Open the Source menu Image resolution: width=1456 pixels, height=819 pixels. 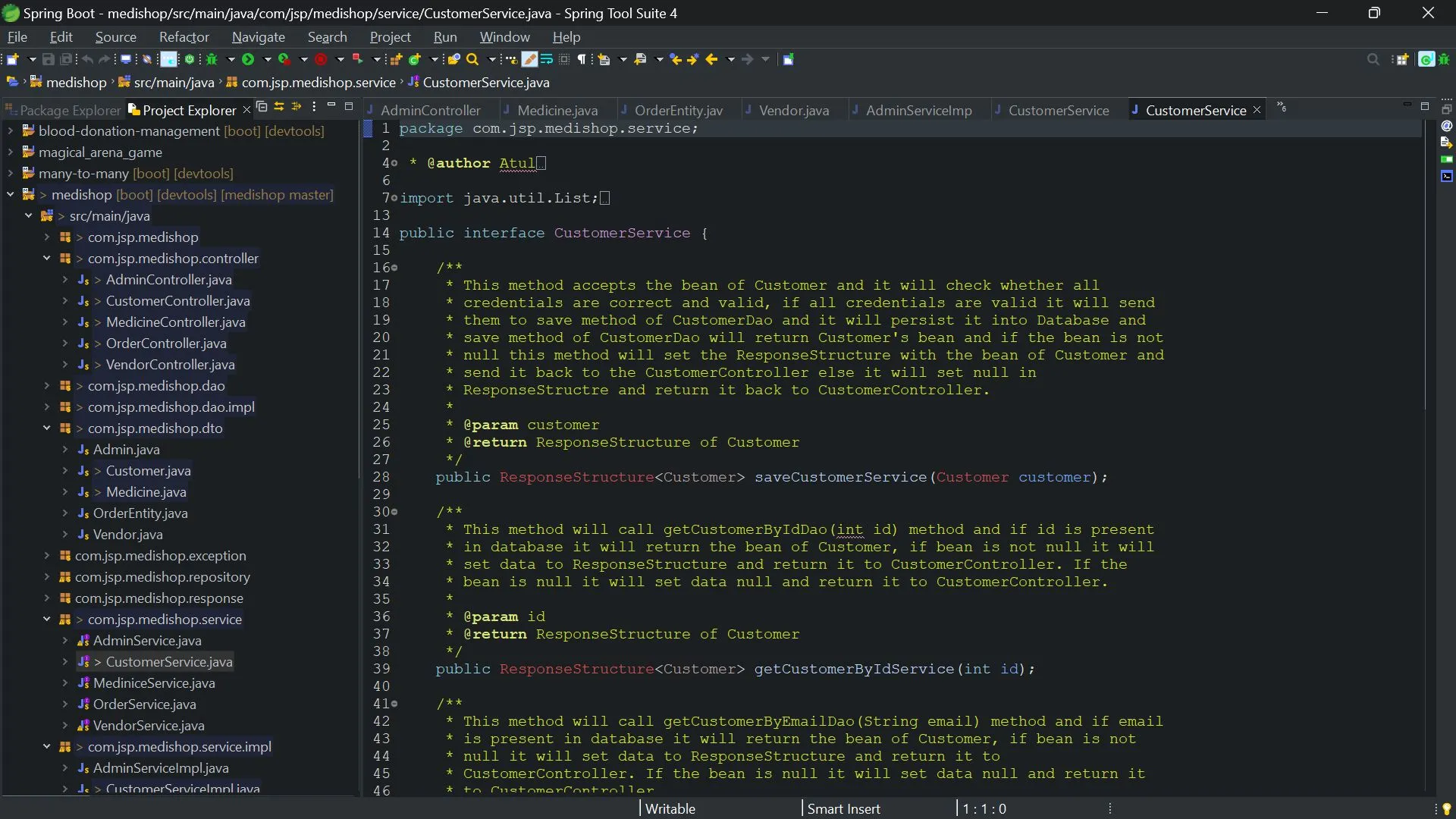(x=115, y=36)
